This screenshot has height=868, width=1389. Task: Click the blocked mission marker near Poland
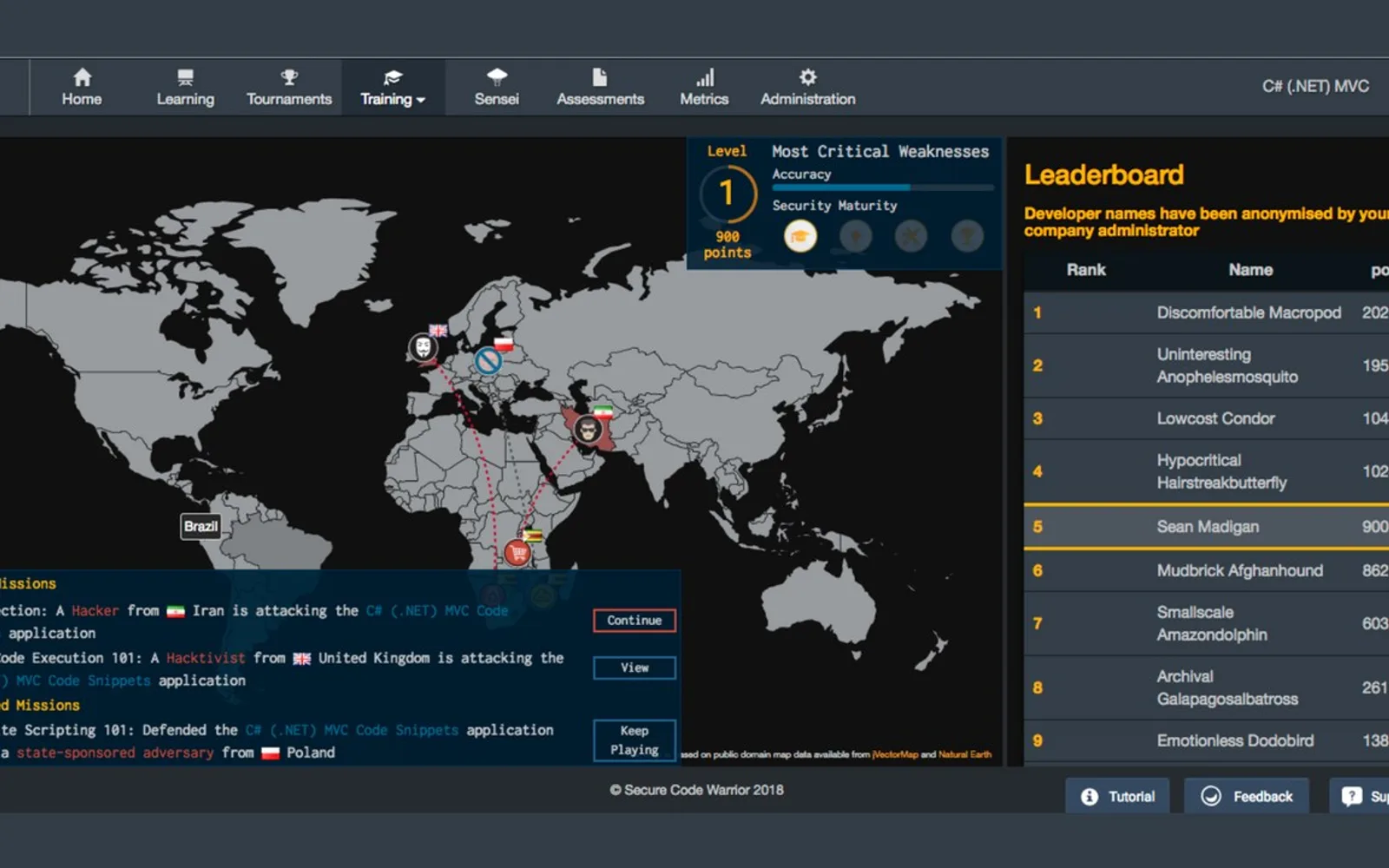[488, 361]
